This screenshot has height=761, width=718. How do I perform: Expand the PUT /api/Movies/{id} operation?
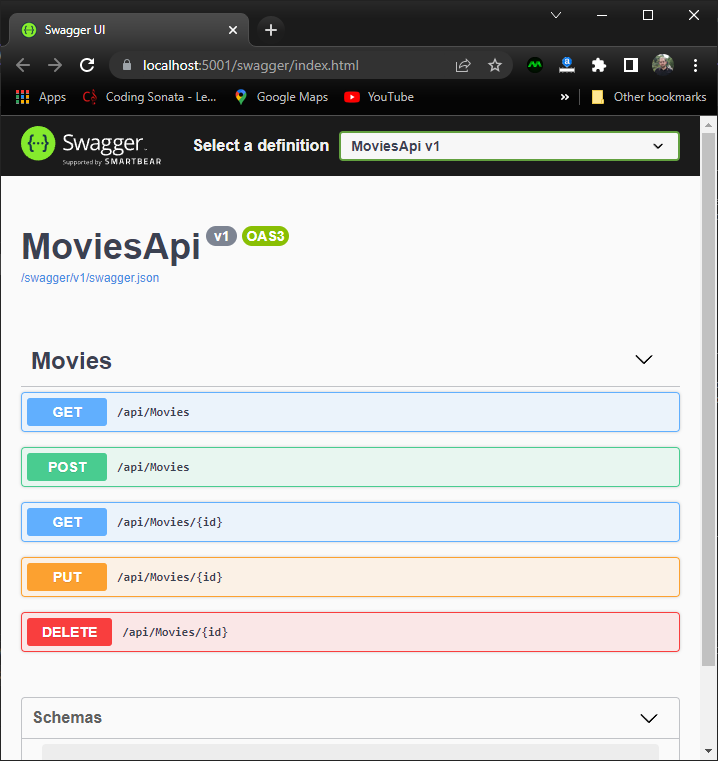(x=350, y=577)
